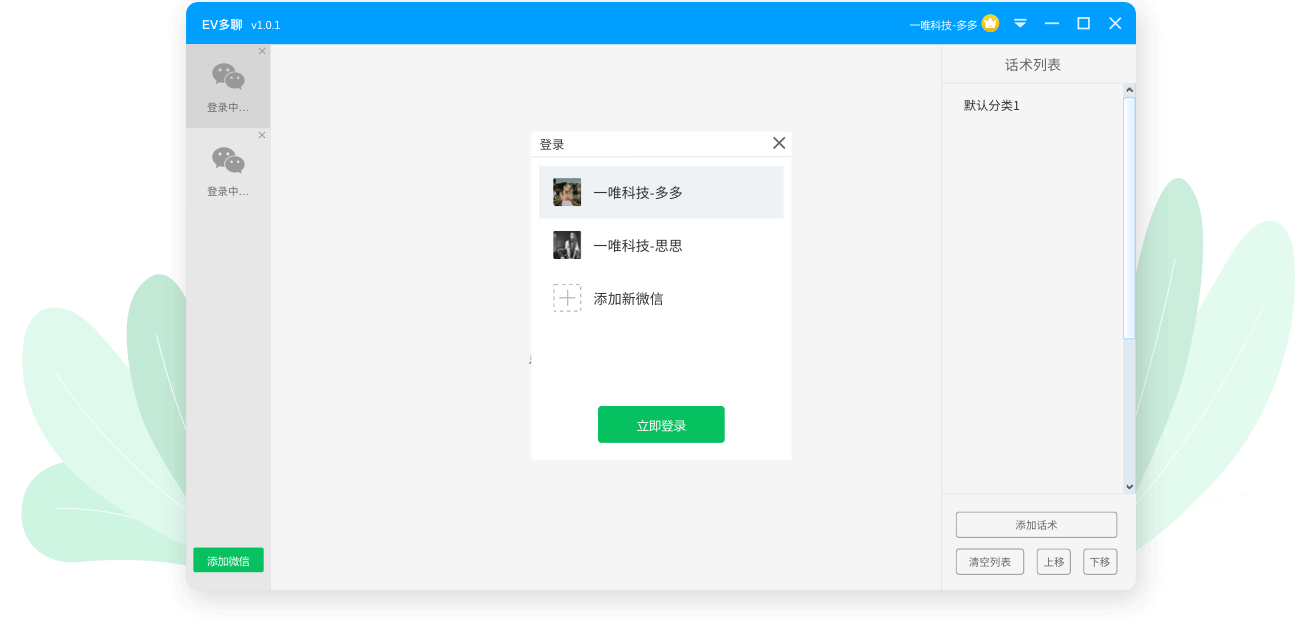Select the first 登录中 WeChat account icon
This screenshot has height=620, width=1308.
228,78
